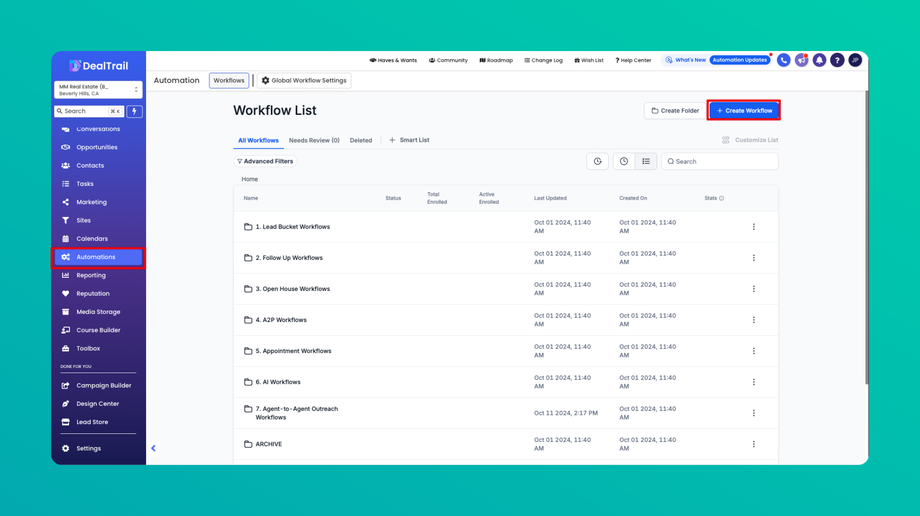Add a Smart List tab
The image size is (920, 516).
pyautogui.click(x=409, y=140)
